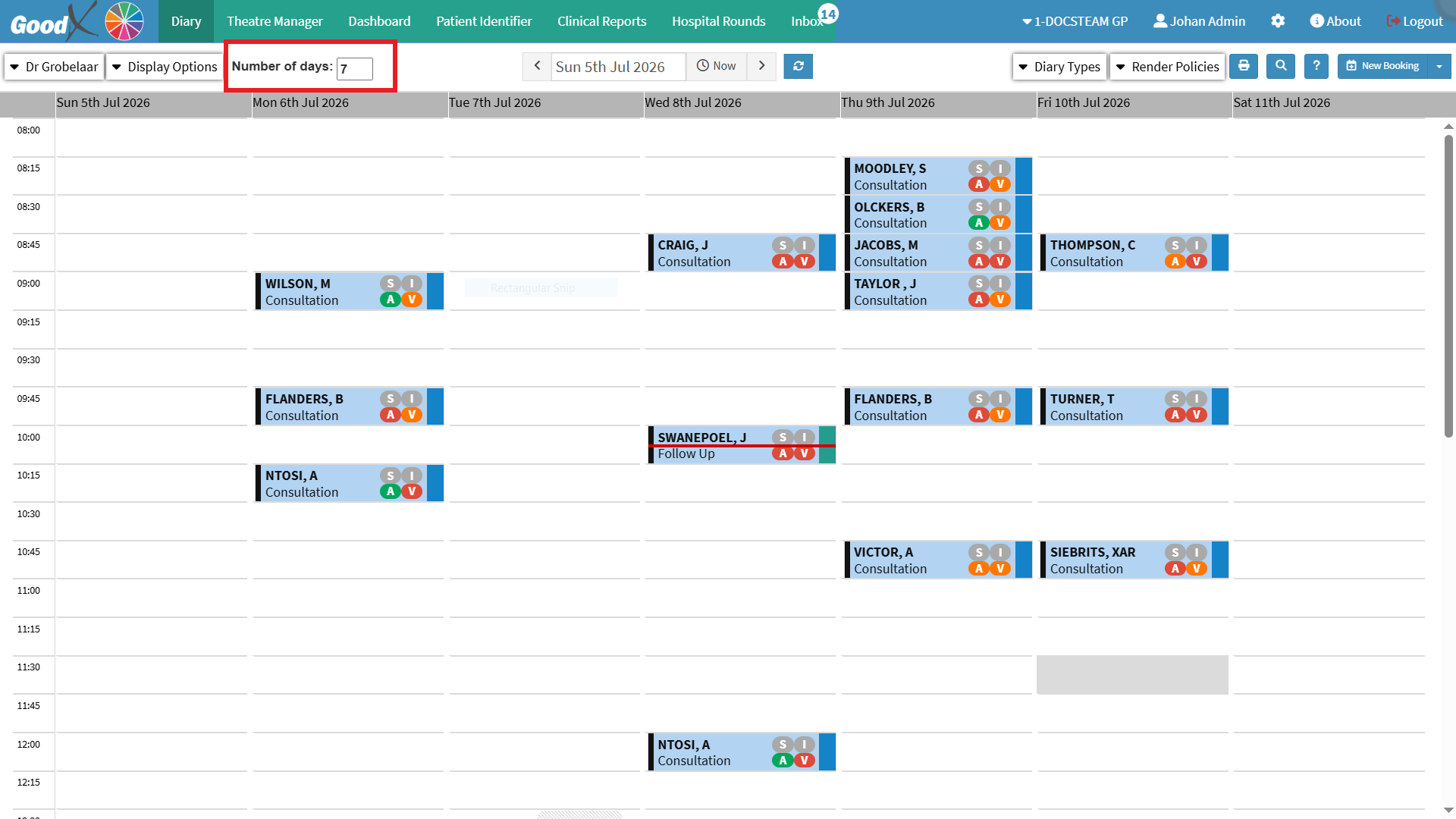Click the S icon on VICTOR, A booking
1456x819 pixels.
coord(979,552)
